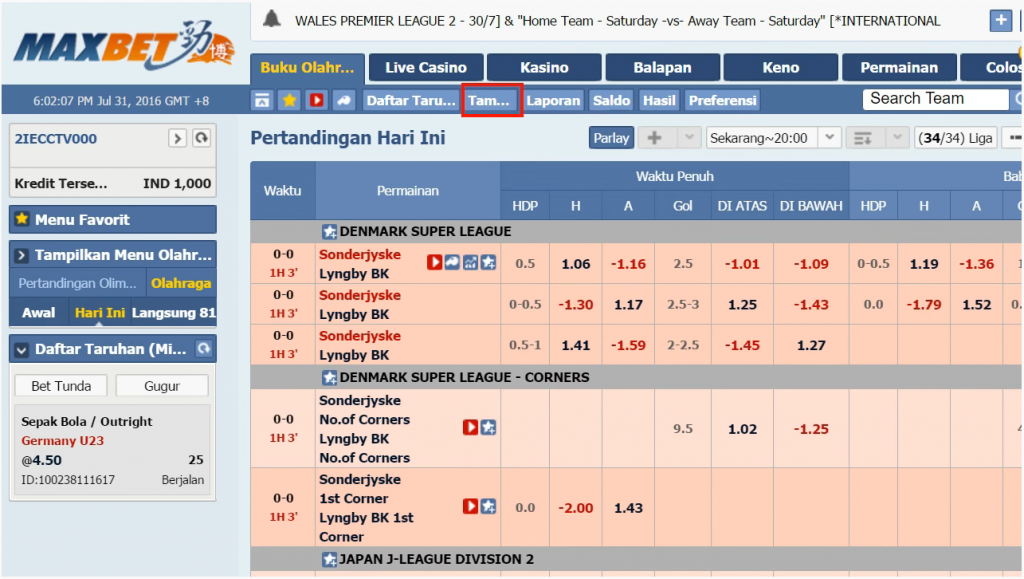Image resolution: width=1024 pixels, height=579 pixels.
Task: Add Denmark Super League - Corners to favorites
Action: pyautogui.click(x=329, y=378)
